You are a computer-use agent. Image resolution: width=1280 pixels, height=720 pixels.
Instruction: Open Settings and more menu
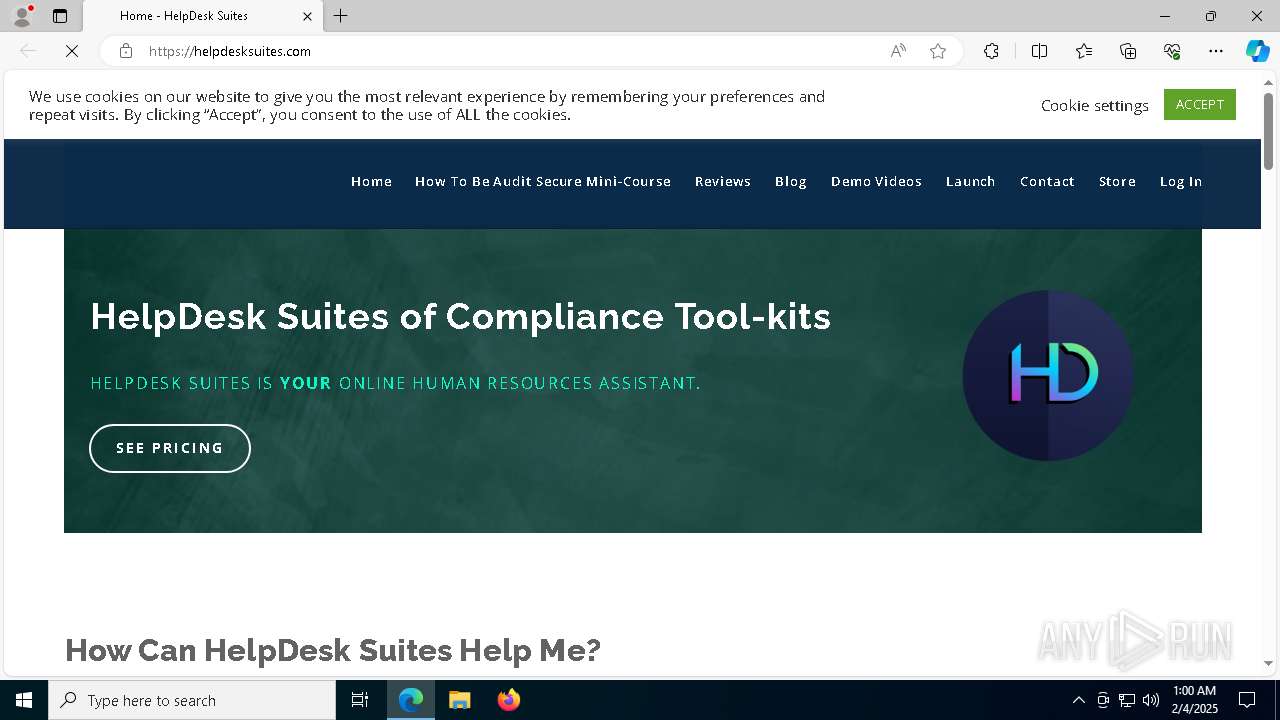click(1216, 51)
